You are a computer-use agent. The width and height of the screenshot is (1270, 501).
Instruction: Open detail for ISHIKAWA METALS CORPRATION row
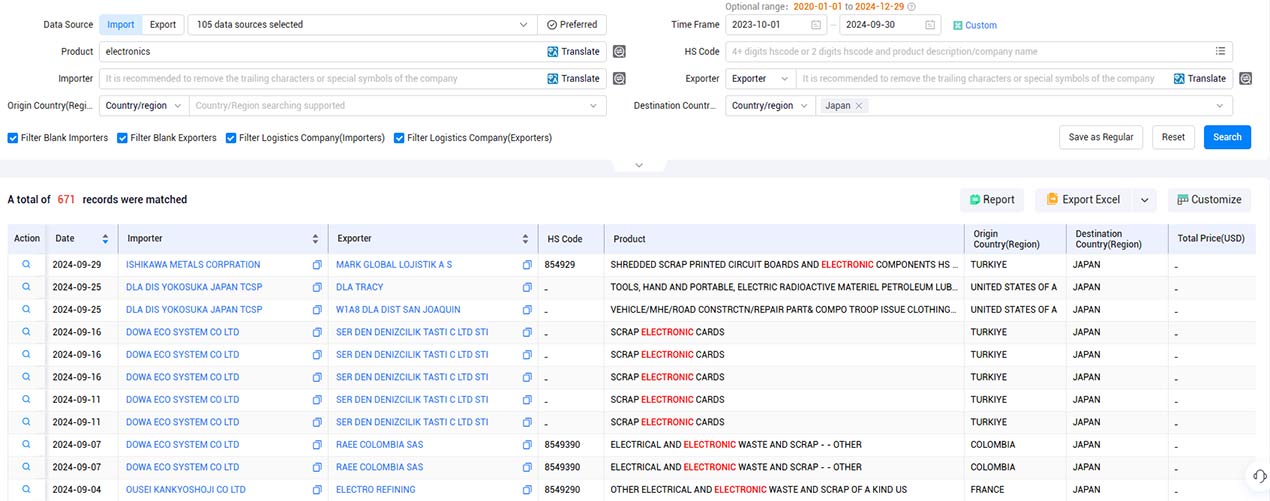click(x=26, y=265)
